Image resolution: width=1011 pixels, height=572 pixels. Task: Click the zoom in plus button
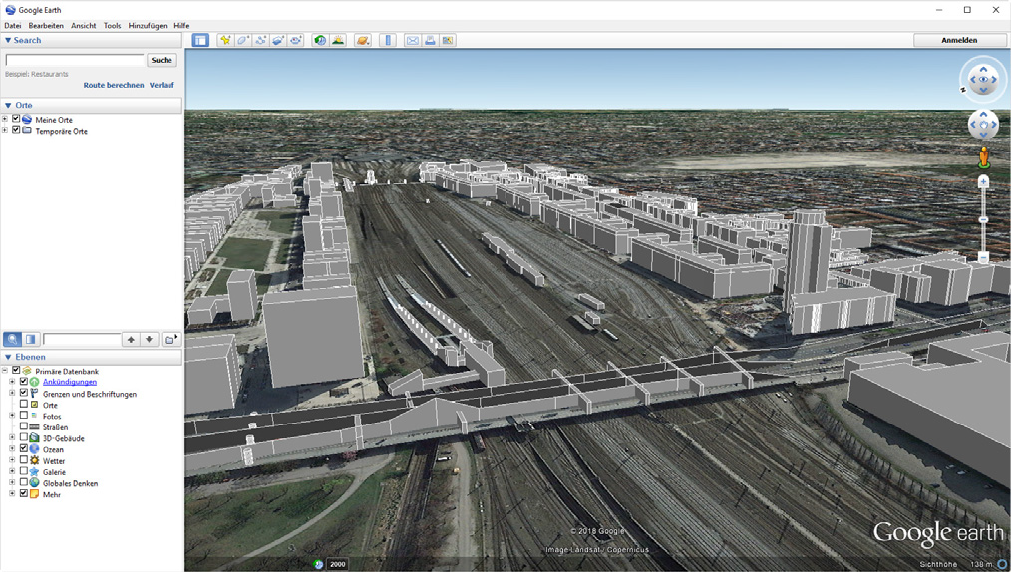(983, 182)
